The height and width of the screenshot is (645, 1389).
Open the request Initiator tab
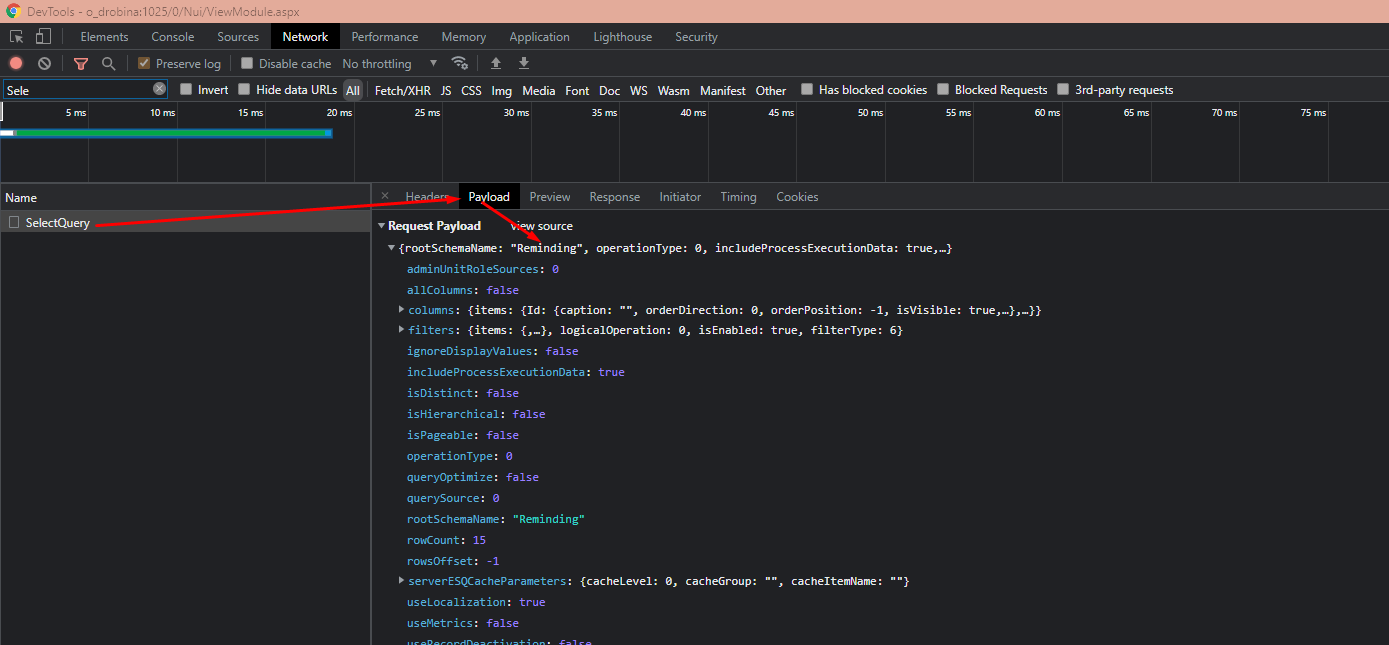click(680, 197)
